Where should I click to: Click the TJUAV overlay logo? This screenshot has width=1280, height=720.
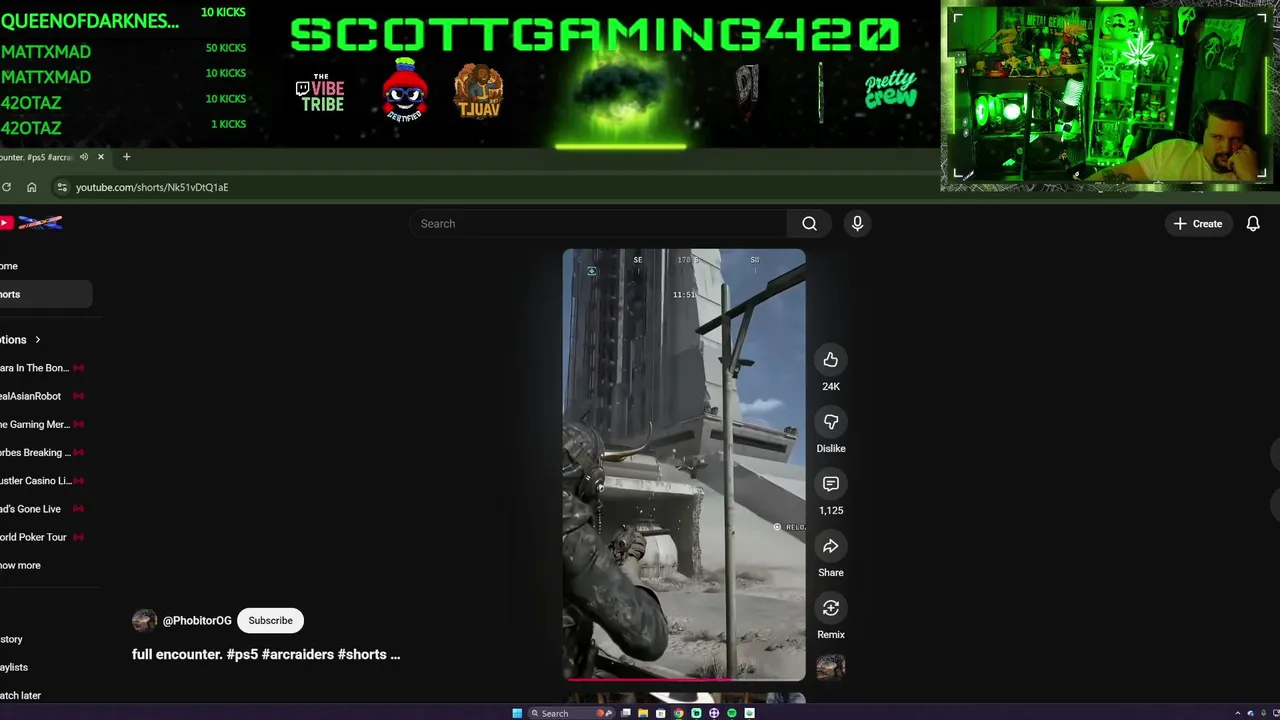478,92
